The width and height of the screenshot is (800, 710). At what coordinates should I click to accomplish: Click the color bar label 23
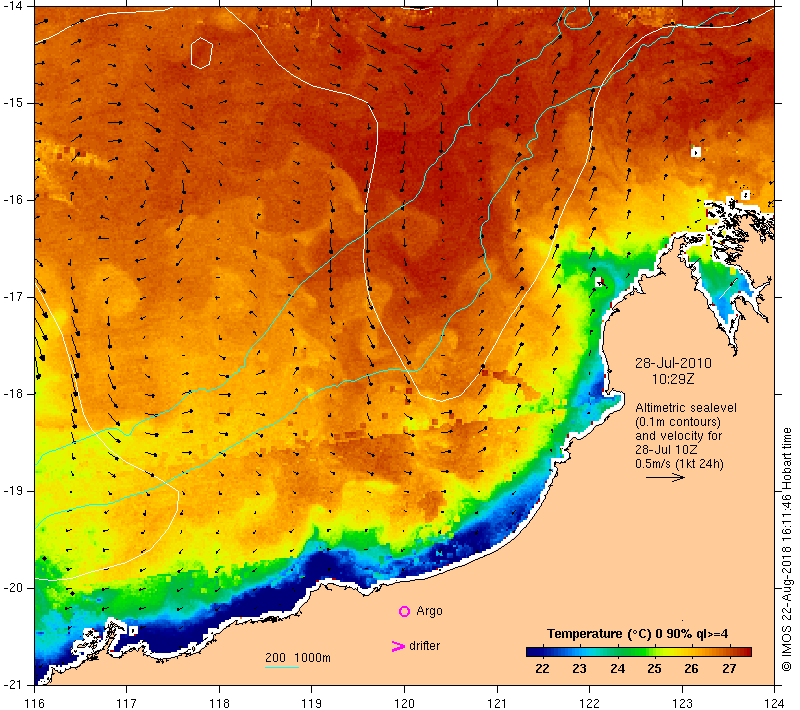click(x=579, y=669)
